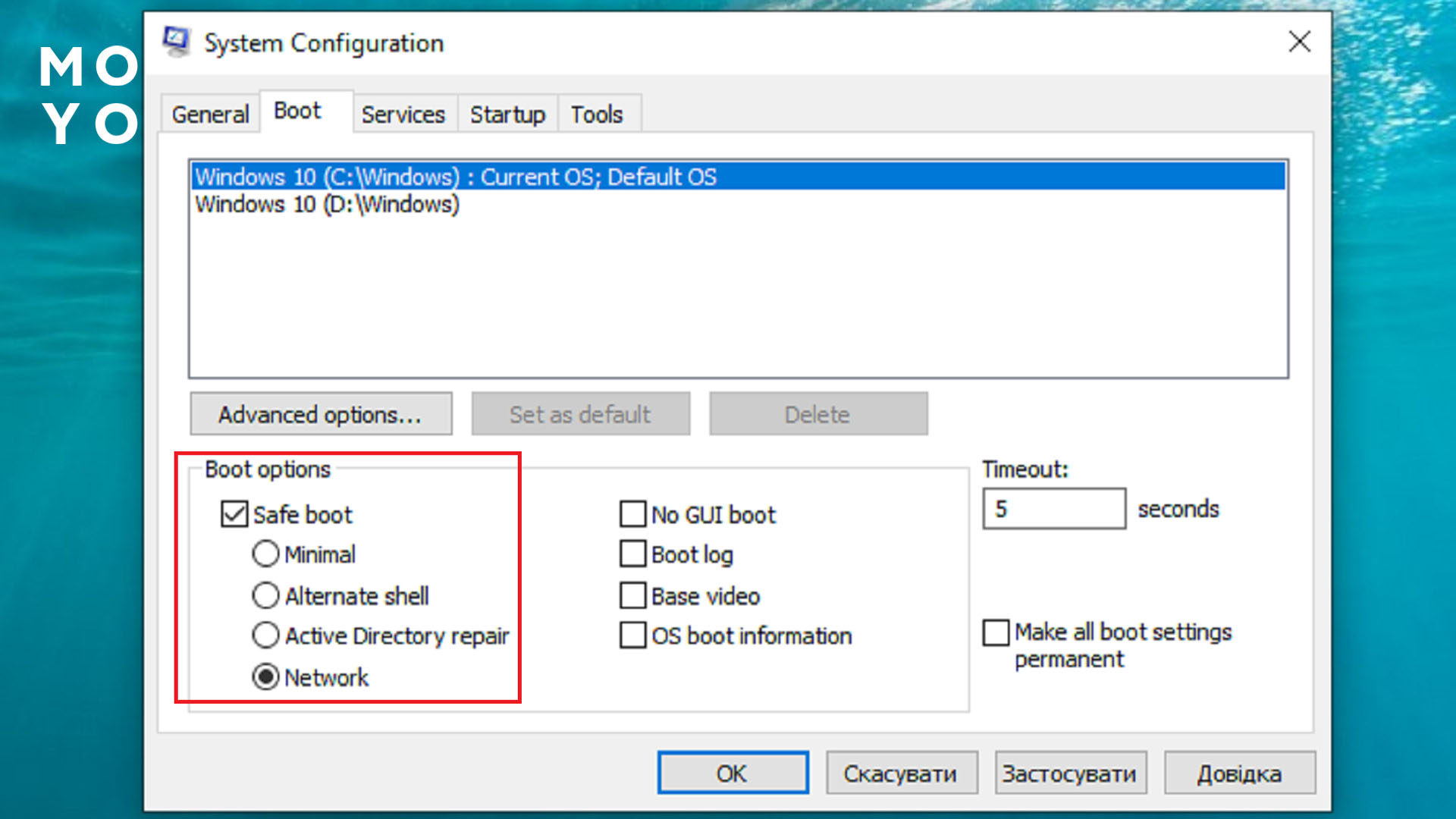Select Alternate shell radio button

[x=265, y=596]
